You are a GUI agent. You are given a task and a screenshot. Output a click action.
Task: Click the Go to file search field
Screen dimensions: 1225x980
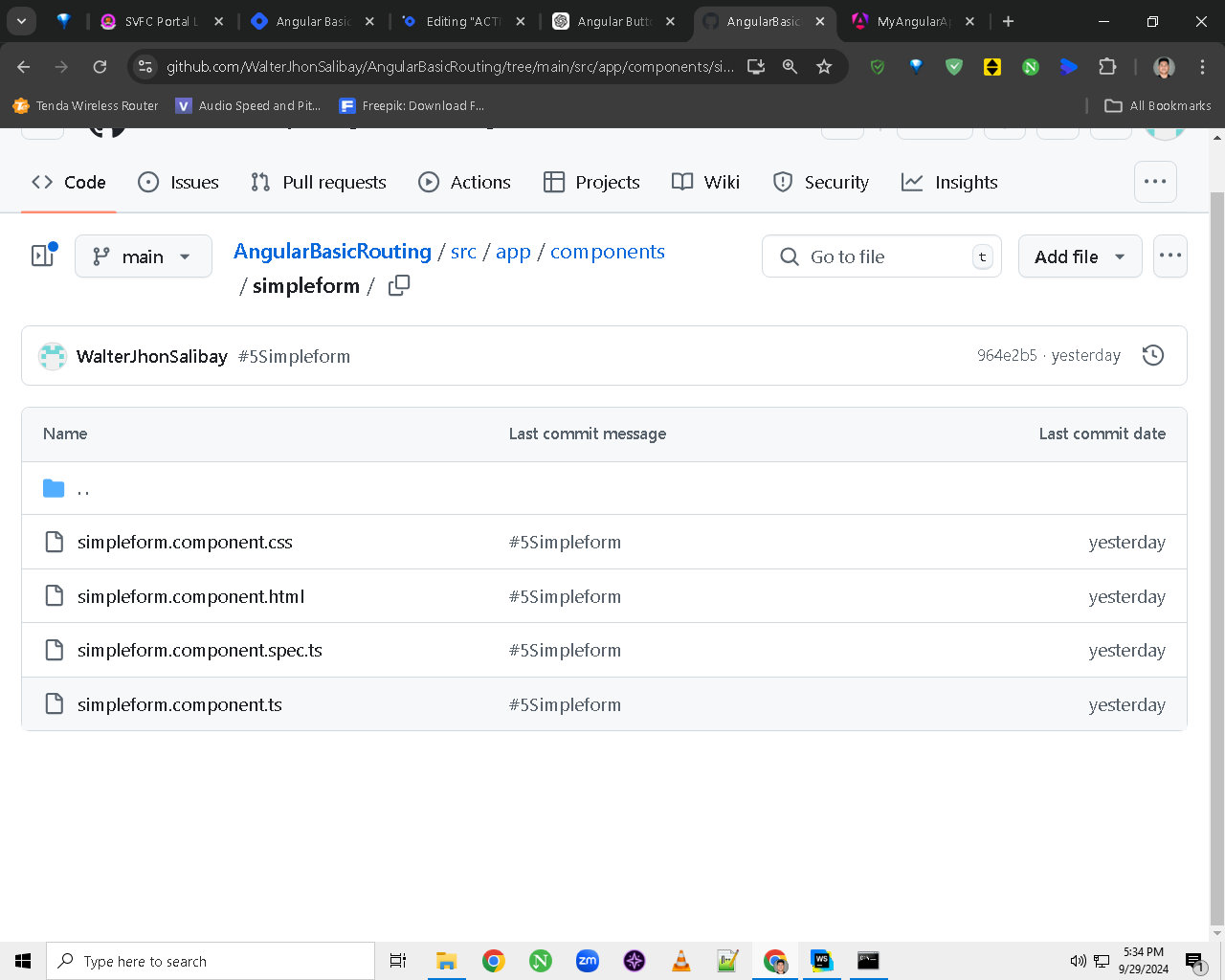(881, 256)
